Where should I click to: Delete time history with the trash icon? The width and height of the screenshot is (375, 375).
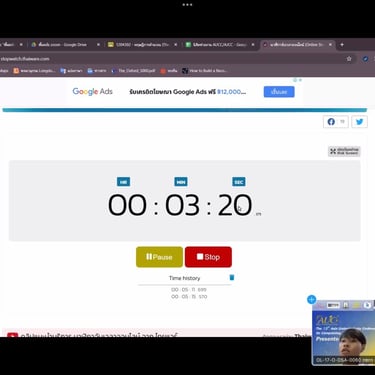click(x=232, y=277)
